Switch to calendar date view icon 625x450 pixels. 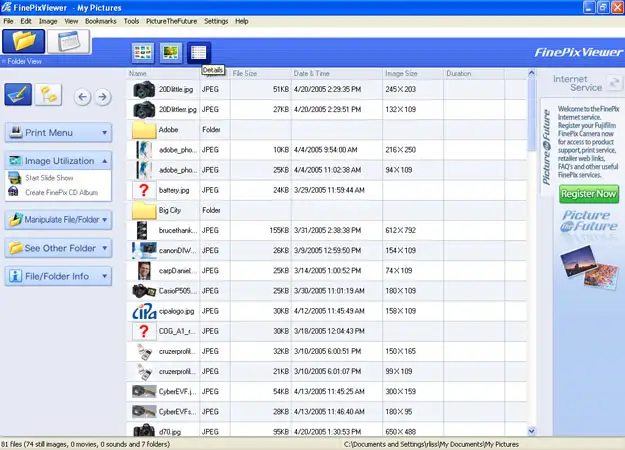(69, 41)
